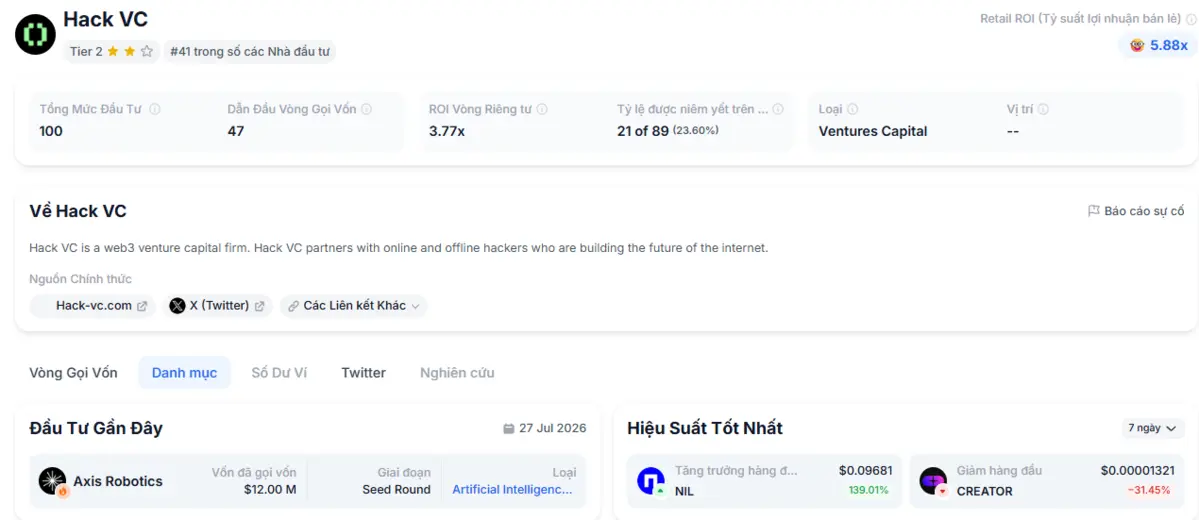Click the CREATOR token name
This screenshot has width=1199, height=520.
click(985, 491)
